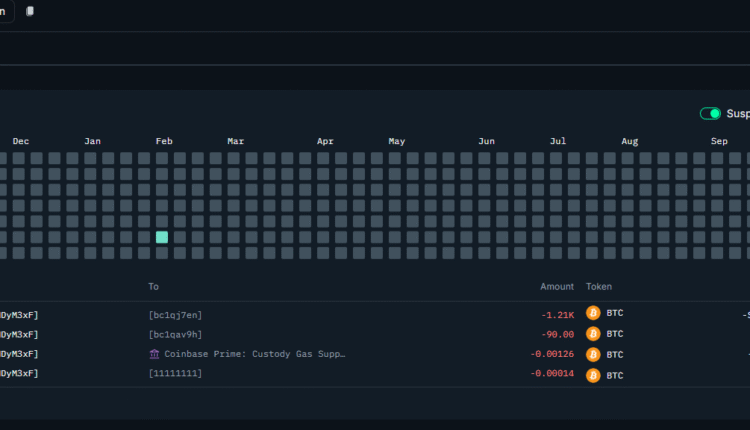
Task: Toggle the green Susp... switch off
Action: pos(710,114)
